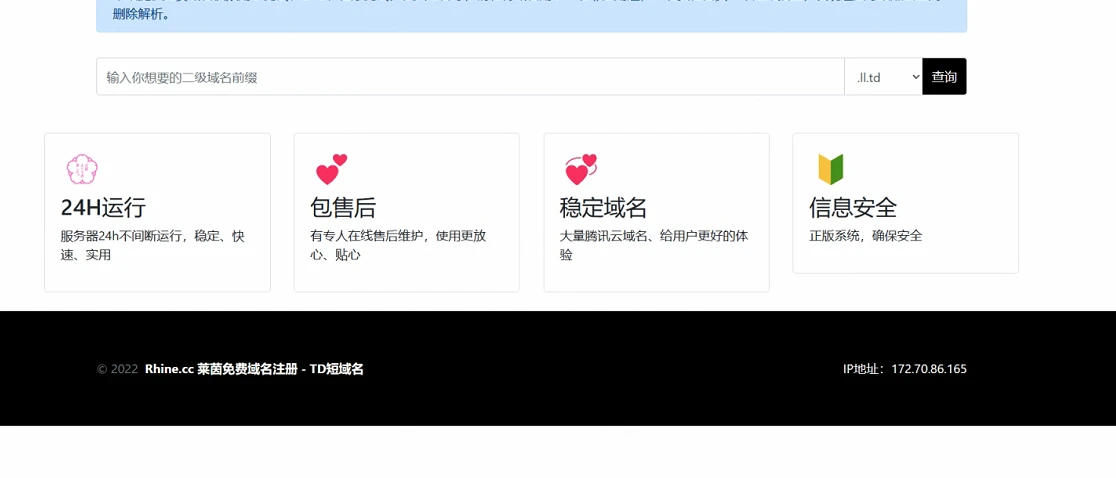Click the green-yellow shield icon above 信息安全
1116x478 pixels.
[830, 169]
